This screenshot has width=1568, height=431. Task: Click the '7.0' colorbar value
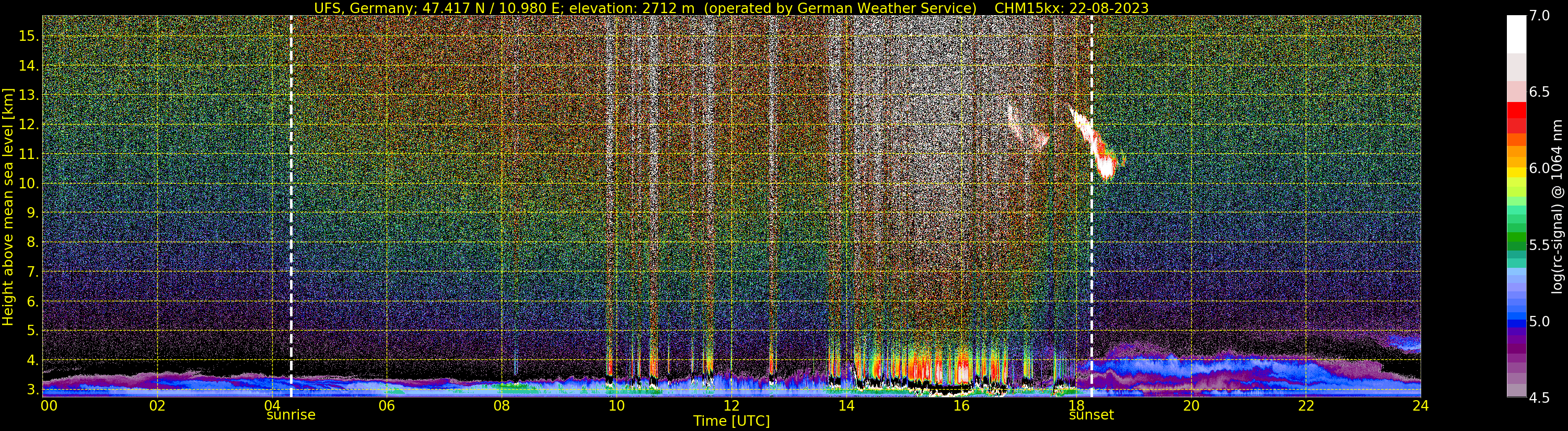tap(1539, 16)
